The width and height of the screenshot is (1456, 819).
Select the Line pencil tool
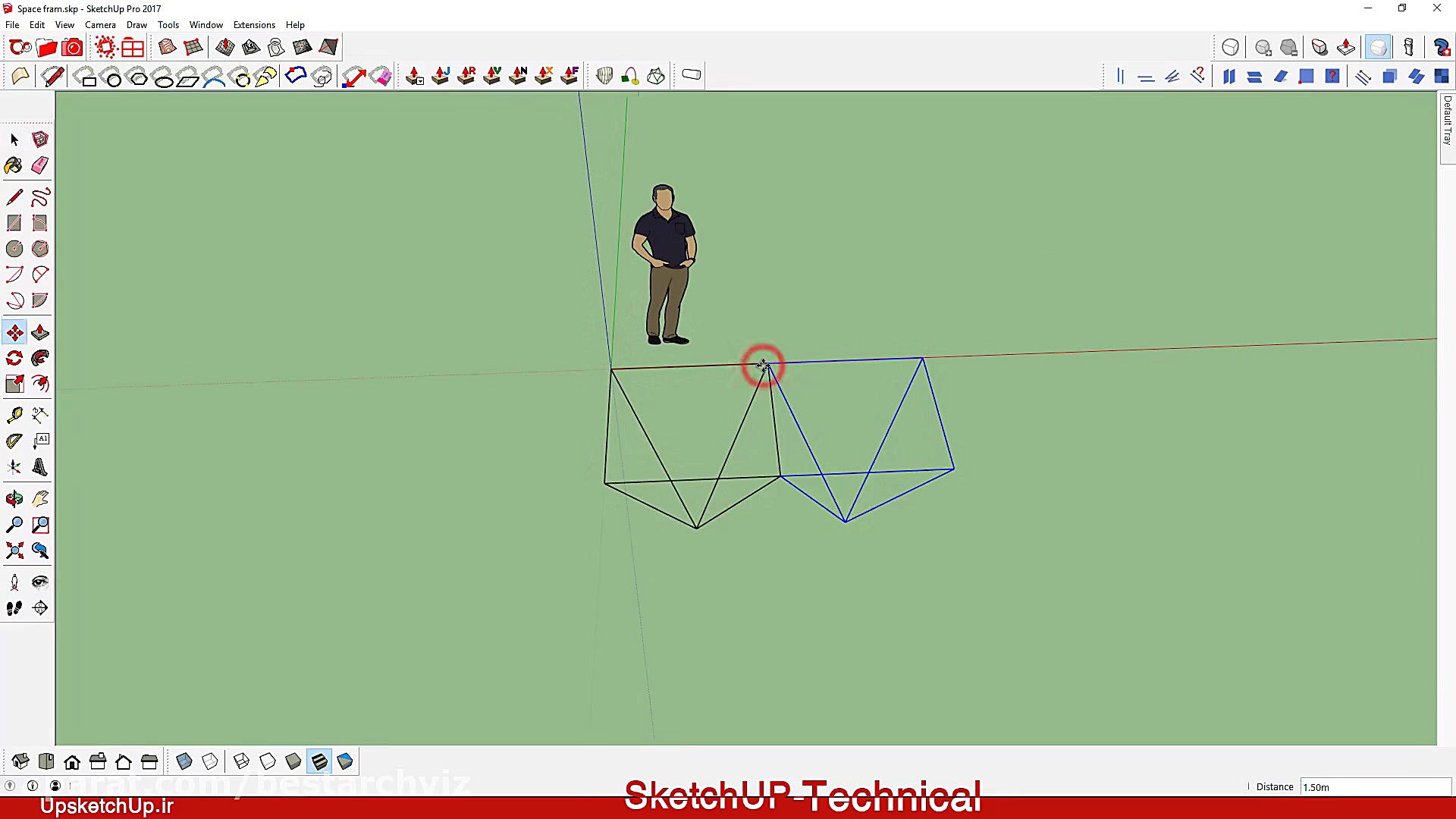tap(14, 198)
